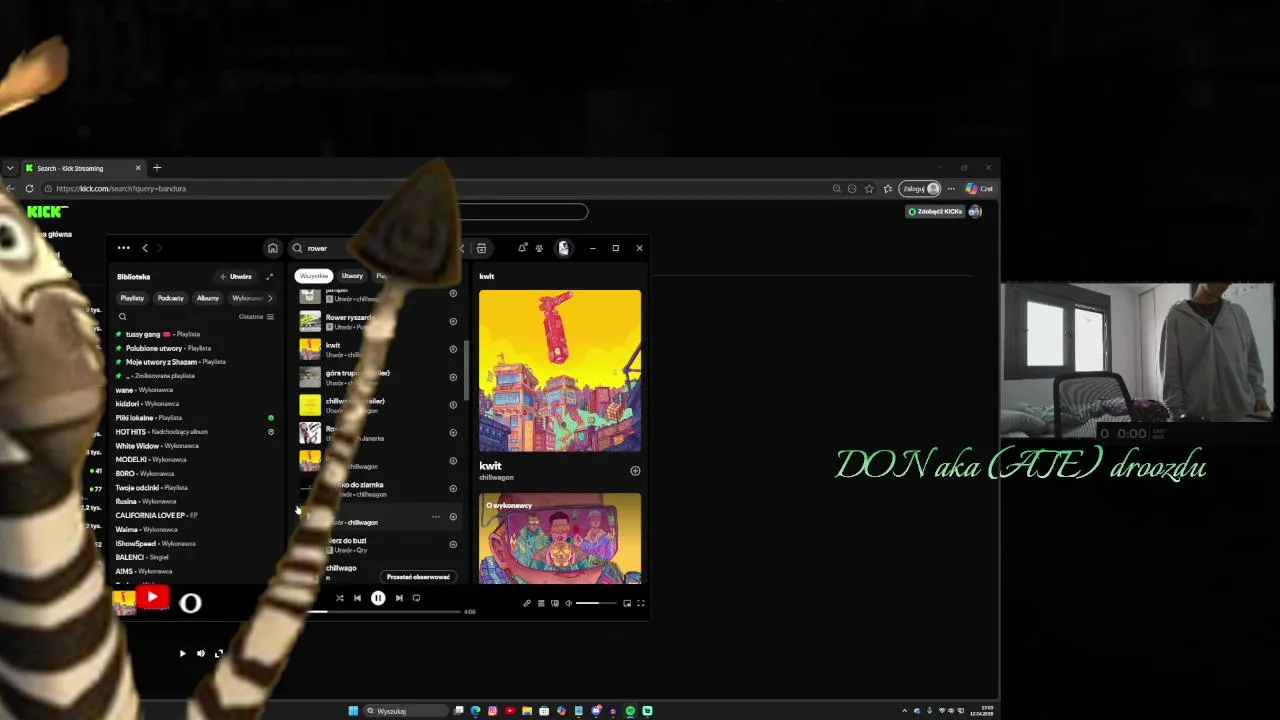This screenshot has width=1280, height=720.
Task: Click the Wyszukaj taskbar search box
Action: tap(405, 711)
